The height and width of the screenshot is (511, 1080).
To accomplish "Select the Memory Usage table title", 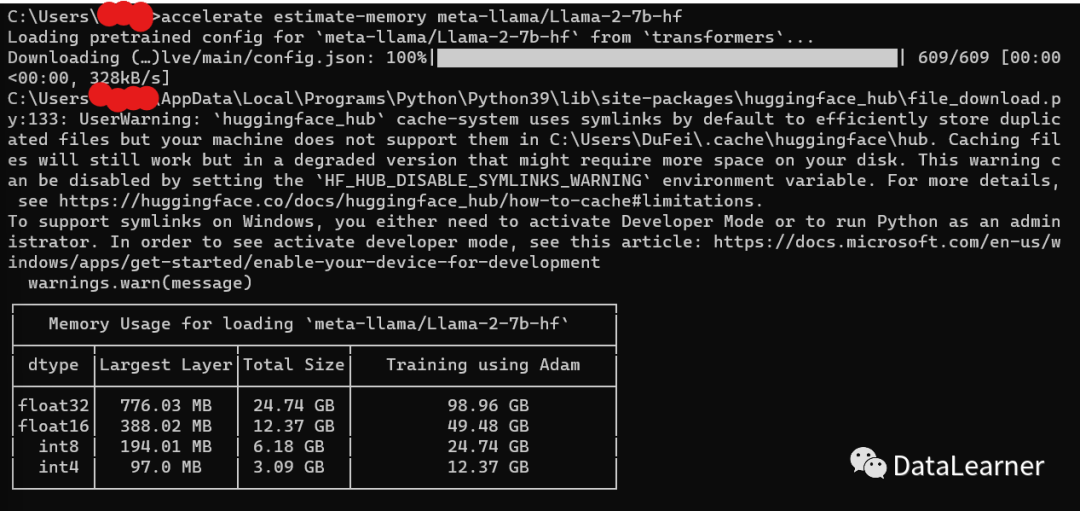I will point(309,324).
